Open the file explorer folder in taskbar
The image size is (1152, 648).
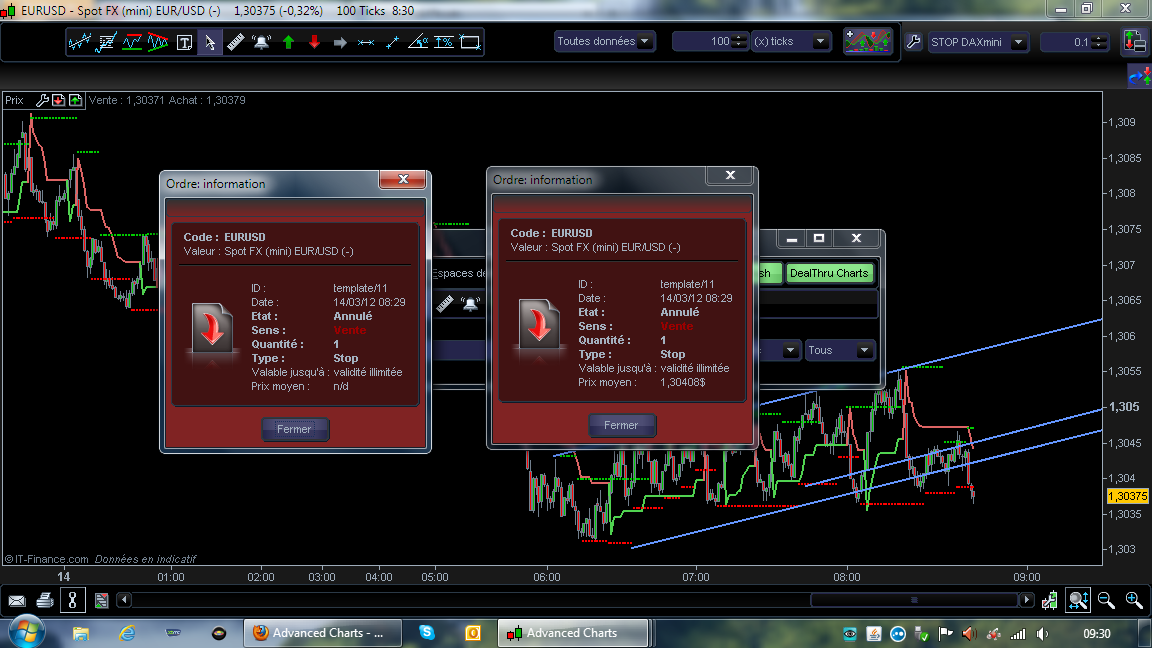tap(81, 633)
